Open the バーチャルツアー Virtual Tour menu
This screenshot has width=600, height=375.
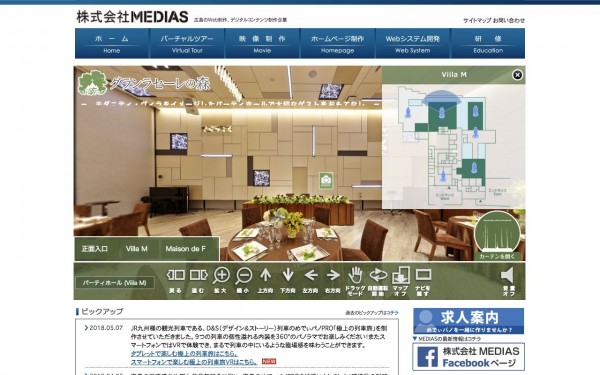(187, 43)
